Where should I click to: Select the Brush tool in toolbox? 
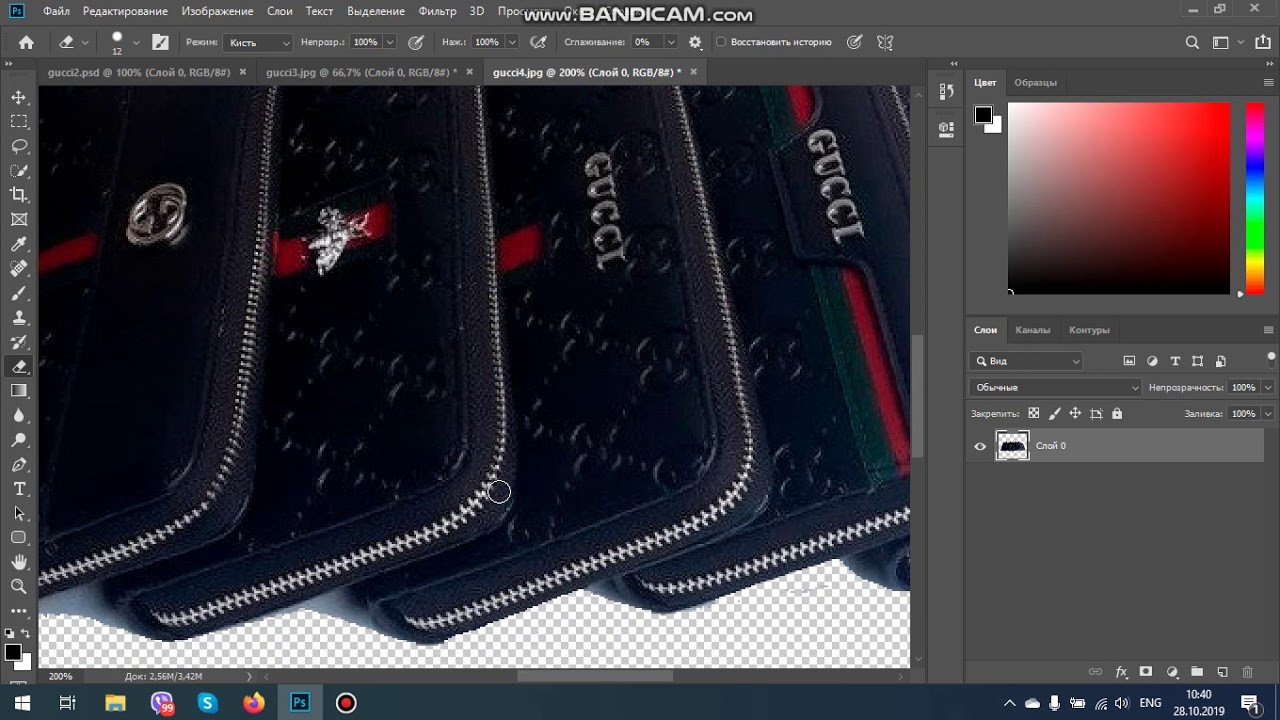19,293
